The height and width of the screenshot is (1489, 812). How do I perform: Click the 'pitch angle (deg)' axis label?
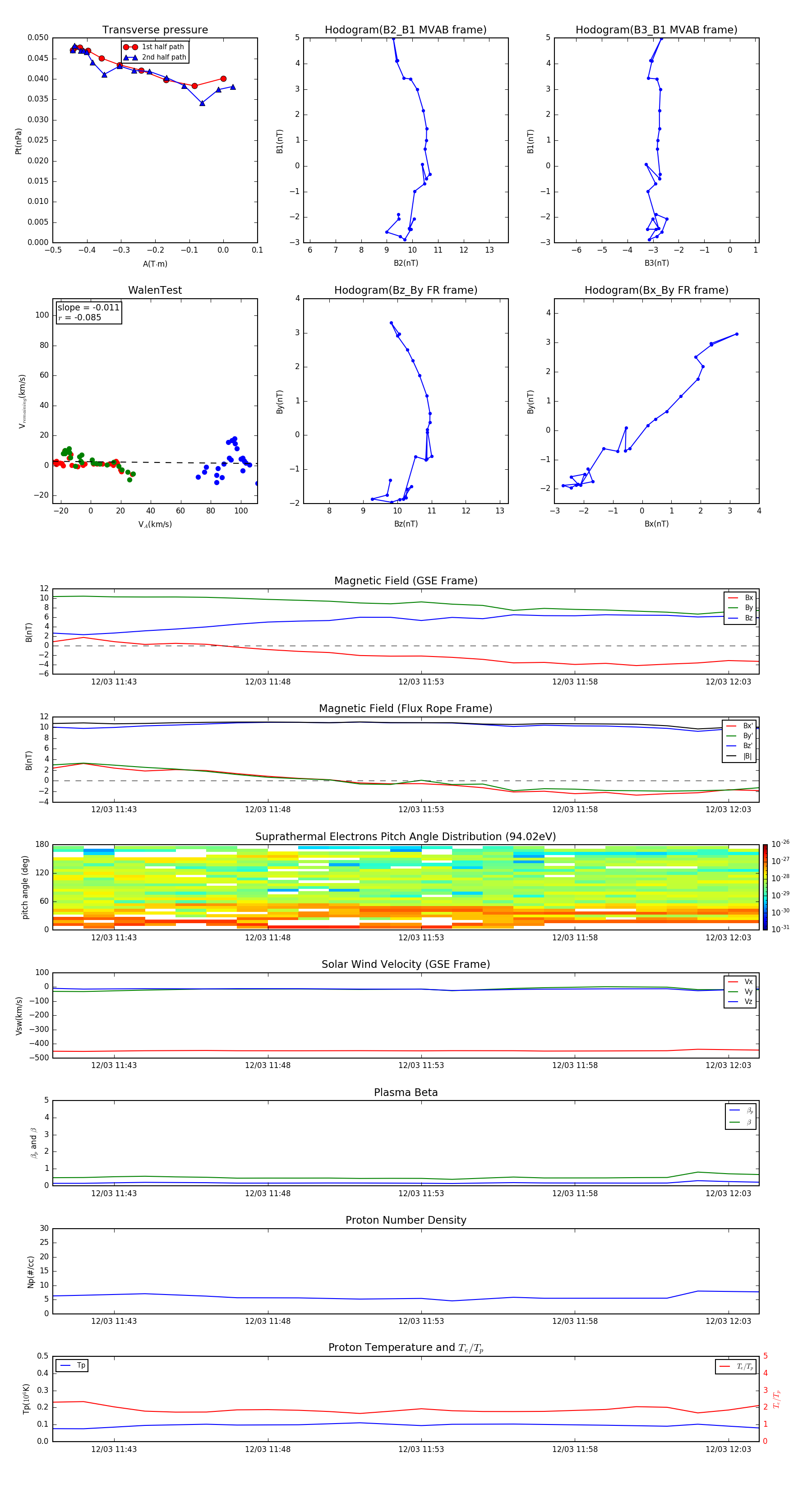click(x=25, y=887)
